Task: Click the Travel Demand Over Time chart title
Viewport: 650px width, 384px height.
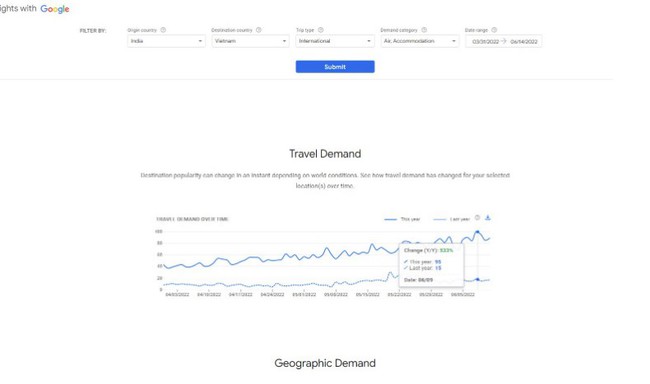Action: pyautogui.click(x=192, y=219)
